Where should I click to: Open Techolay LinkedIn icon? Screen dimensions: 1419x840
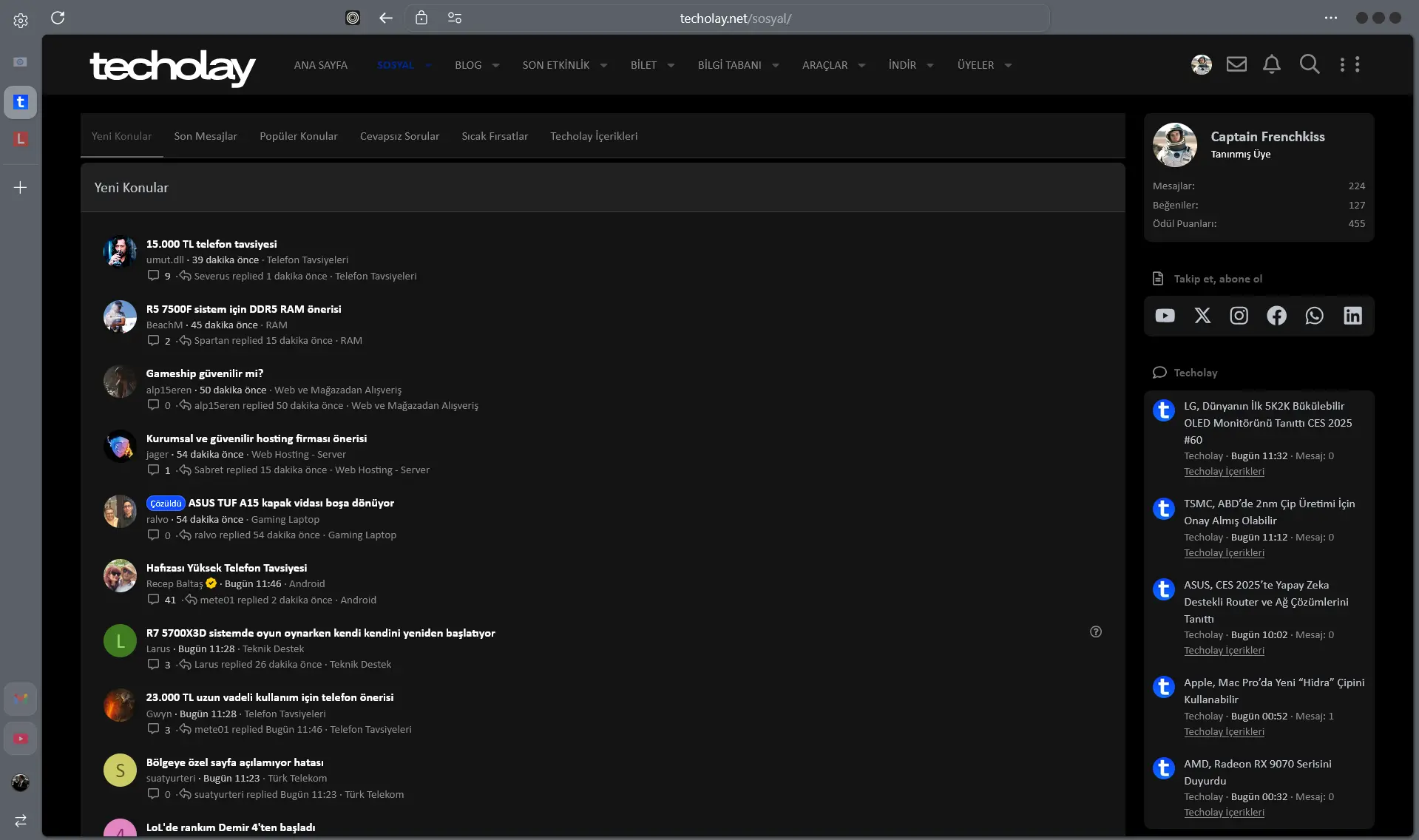pyautogui.click(x=1353, y=316)
